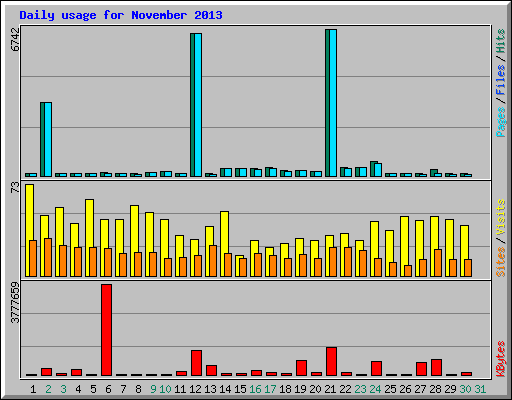This screenshot has width=512, height=400.
Task: Click the day 16 label on the x-axis
Action: pyautogui.click(x=255, y=389)
